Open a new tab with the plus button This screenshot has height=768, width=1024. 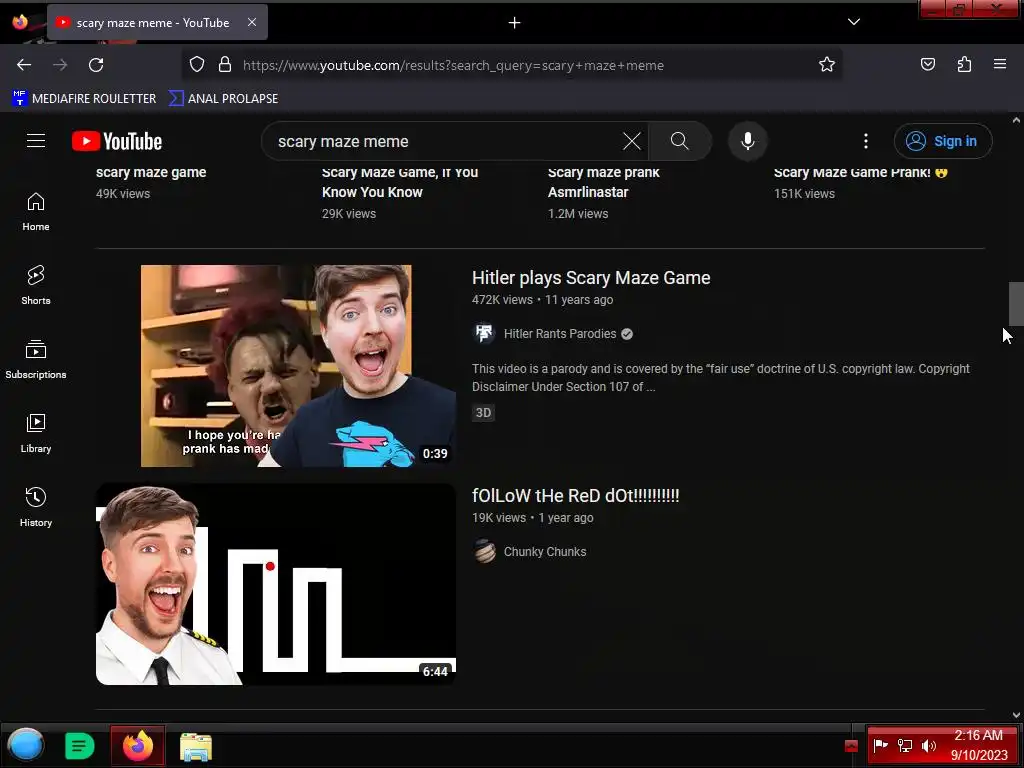tap(515, 23)
